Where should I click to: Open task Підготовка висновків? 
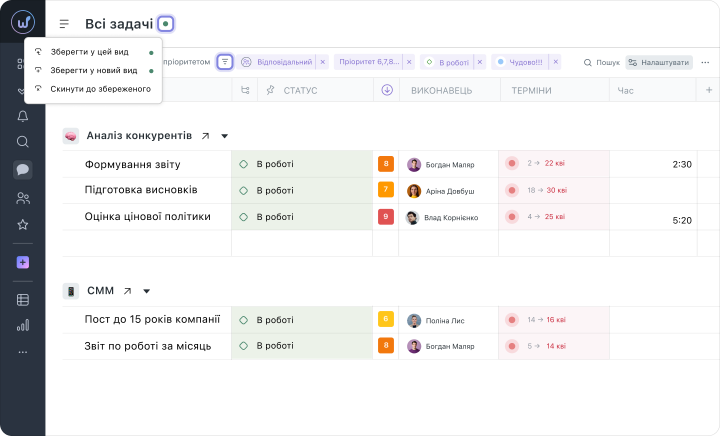[141, 190]
